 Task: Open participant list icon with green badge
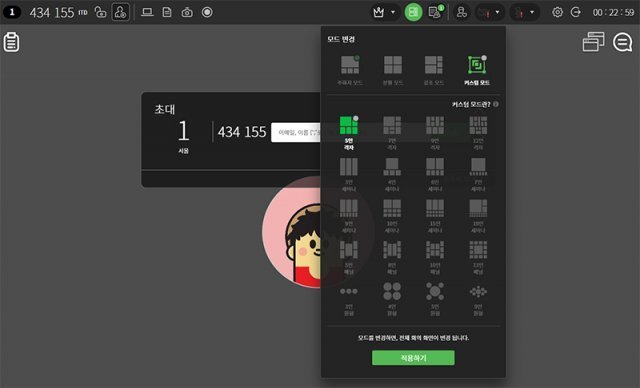(436, 12)
